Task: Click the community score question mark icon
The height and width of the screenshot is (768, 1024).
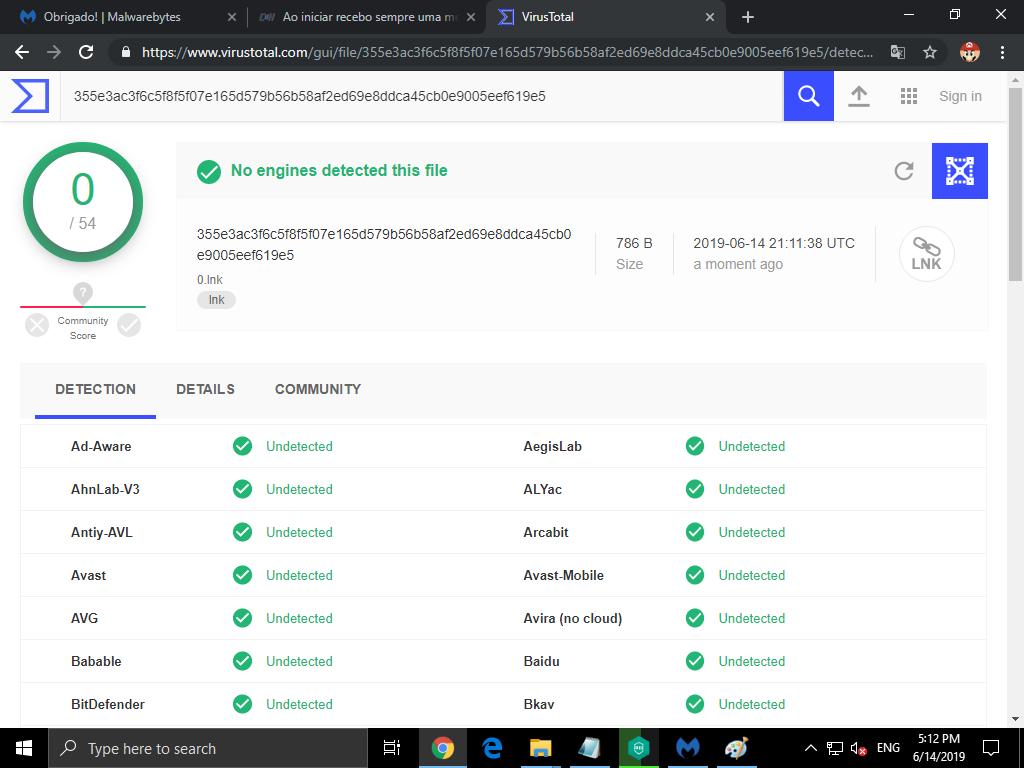Action: click(82, 293)
